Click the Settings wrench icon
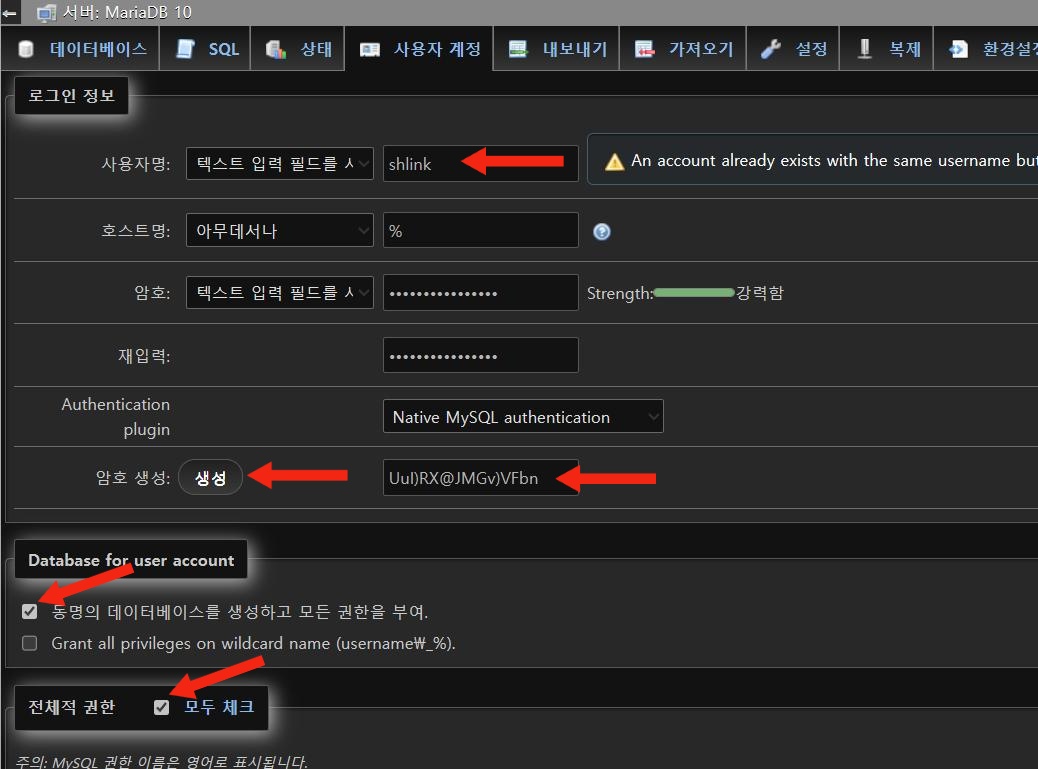Image resolution: width=1038 pixels, height=769 pixels. point(770,49)
